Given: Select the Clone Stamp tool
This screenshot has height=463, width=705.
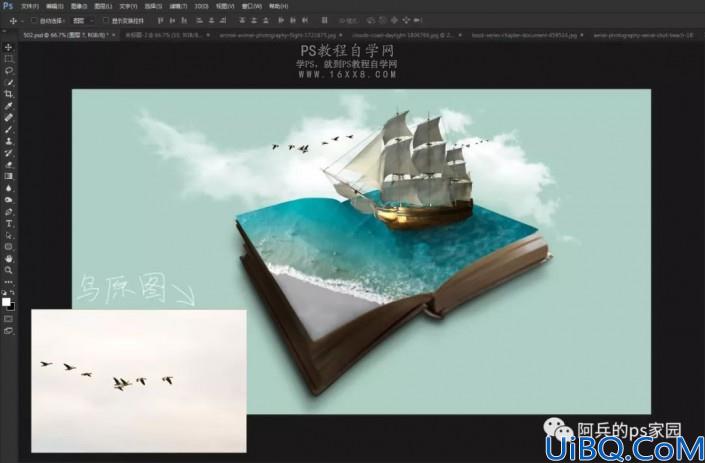Looking at the screenshot, I should click(x=9, y=141).
